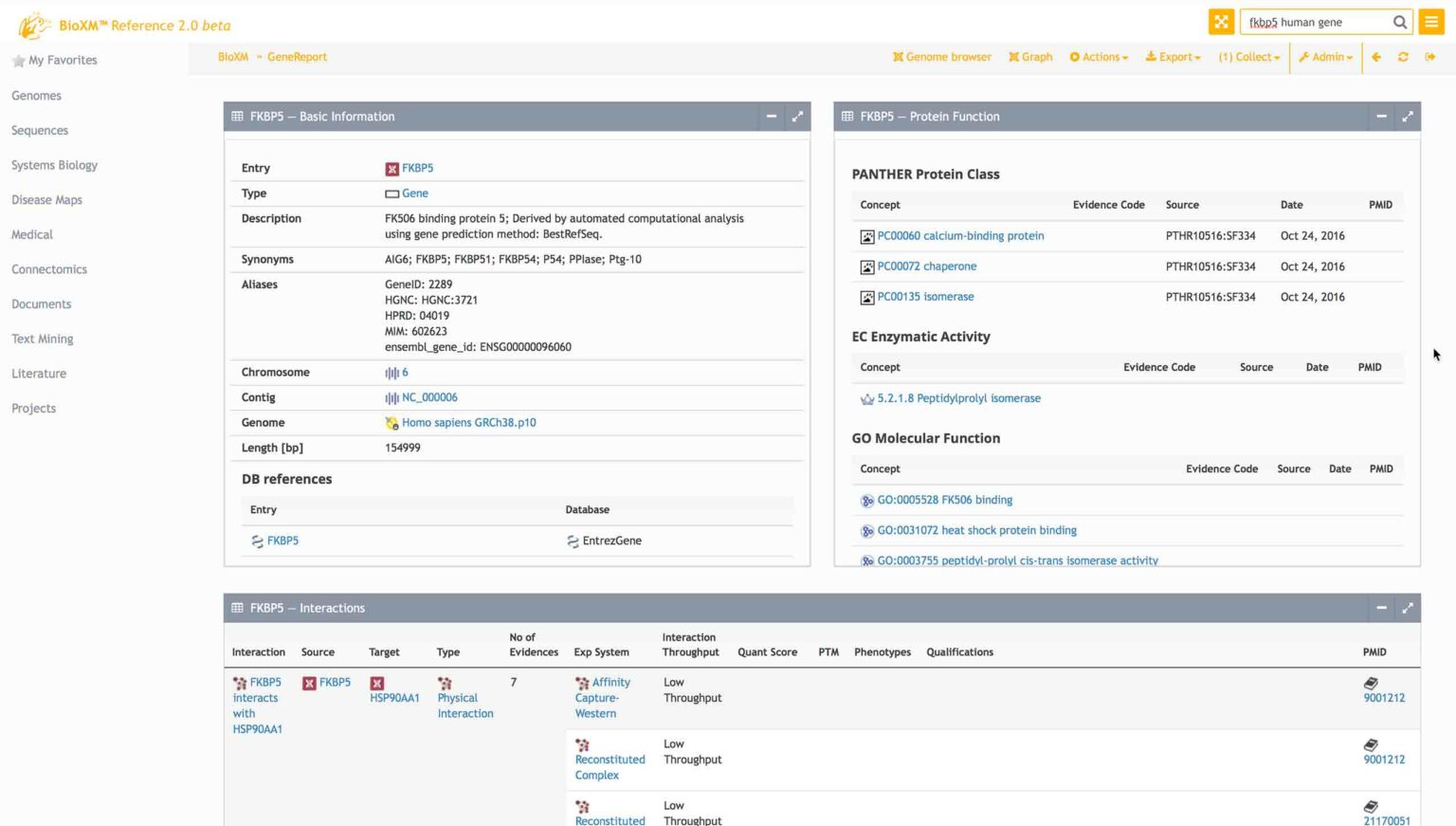Open the Genome browser

point(941,57)
